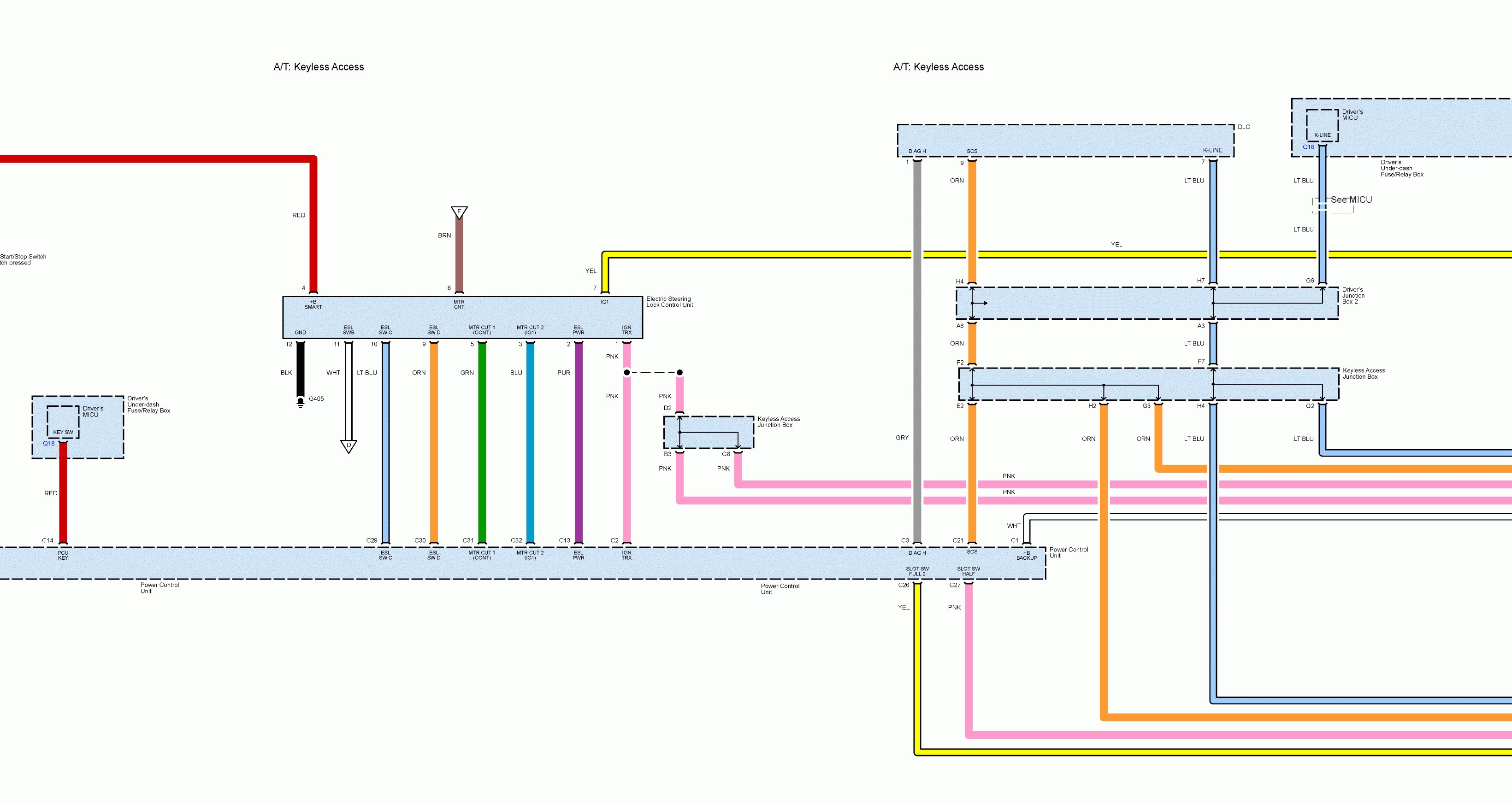This screenshot has height=803, width=1512.
Task: Click the SLOT SW HALF terminal C27
Action: pos(969,571)
